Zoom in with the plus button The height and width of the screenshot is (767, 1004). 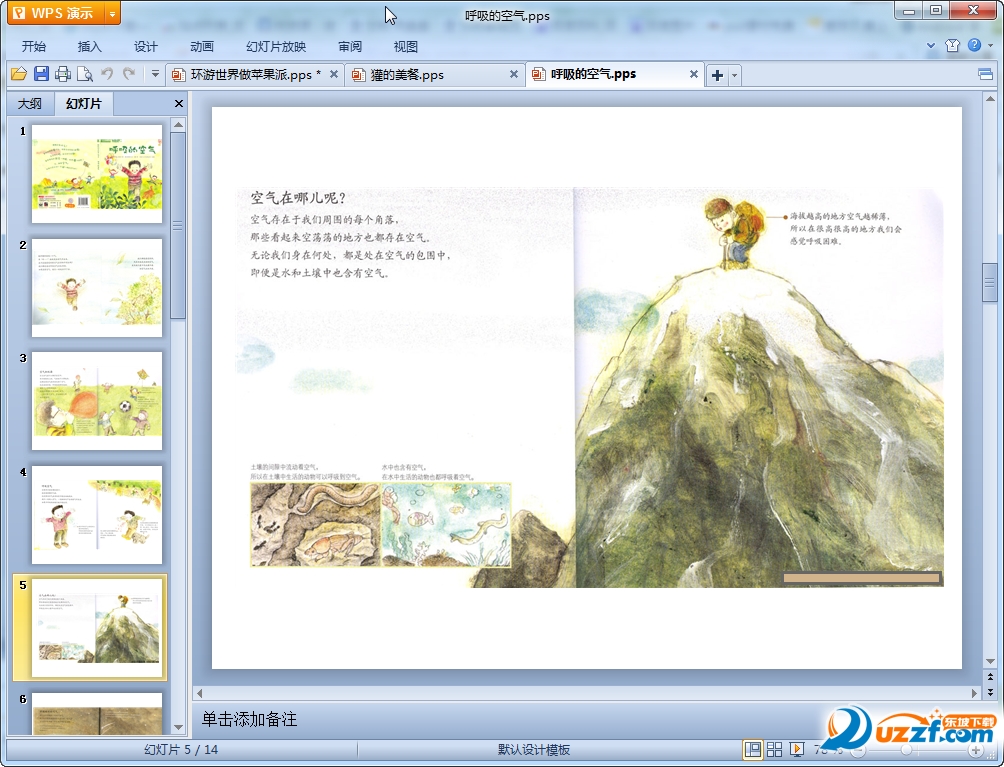coord(975,750)
